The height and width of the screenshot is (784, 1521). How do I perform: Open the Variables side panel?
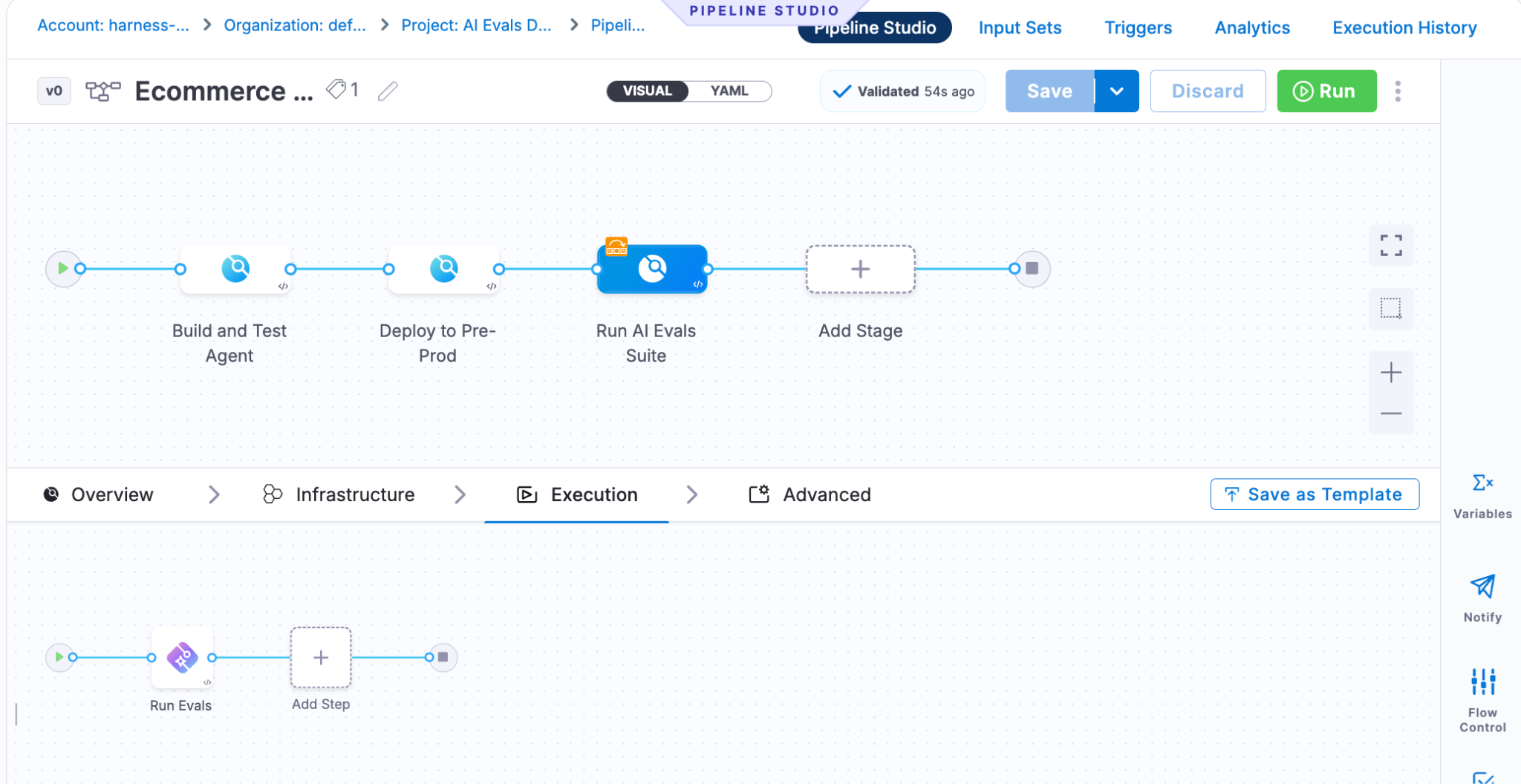(1482, 496)
